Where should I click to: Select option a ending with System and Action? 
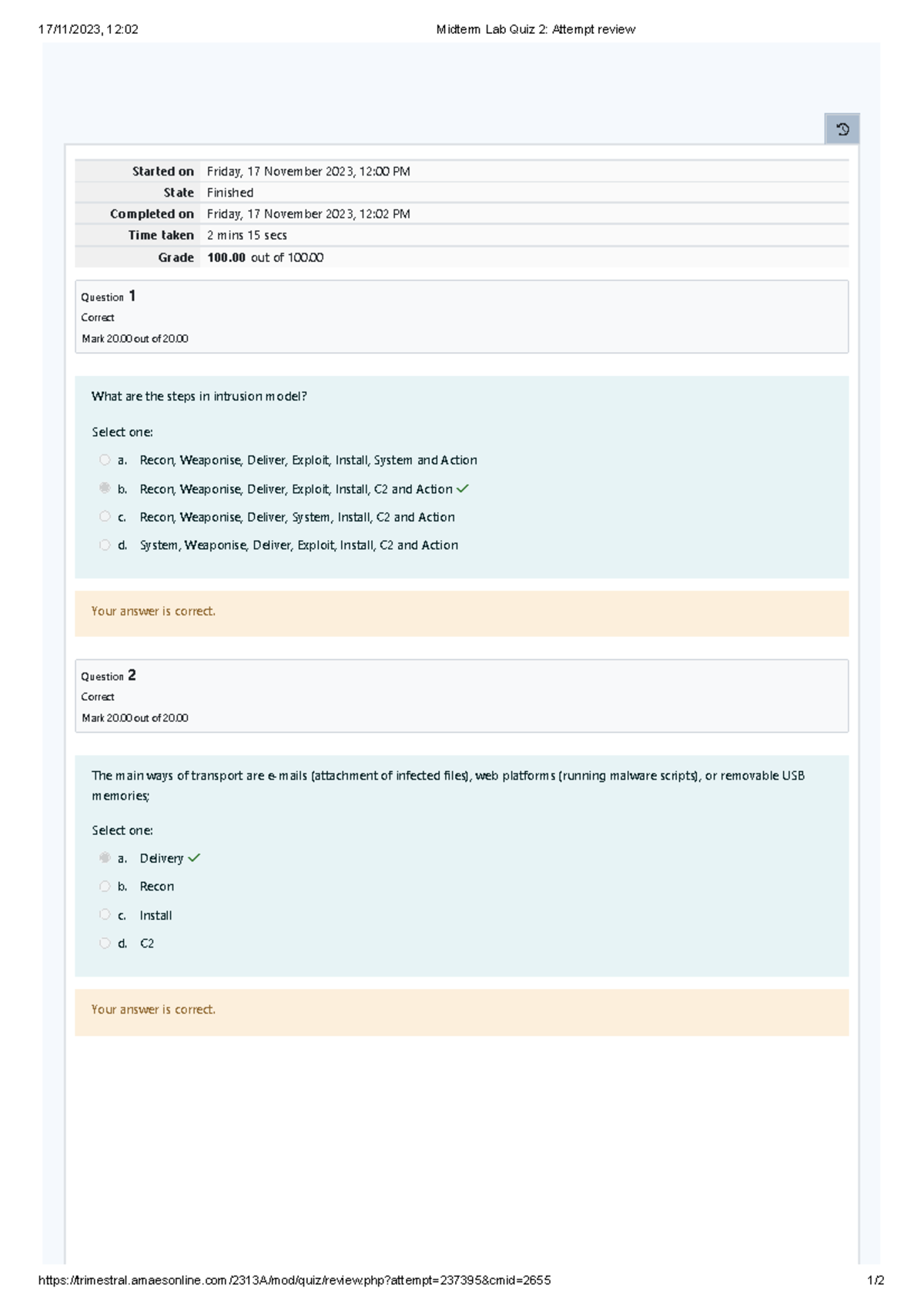coord(105,460)
